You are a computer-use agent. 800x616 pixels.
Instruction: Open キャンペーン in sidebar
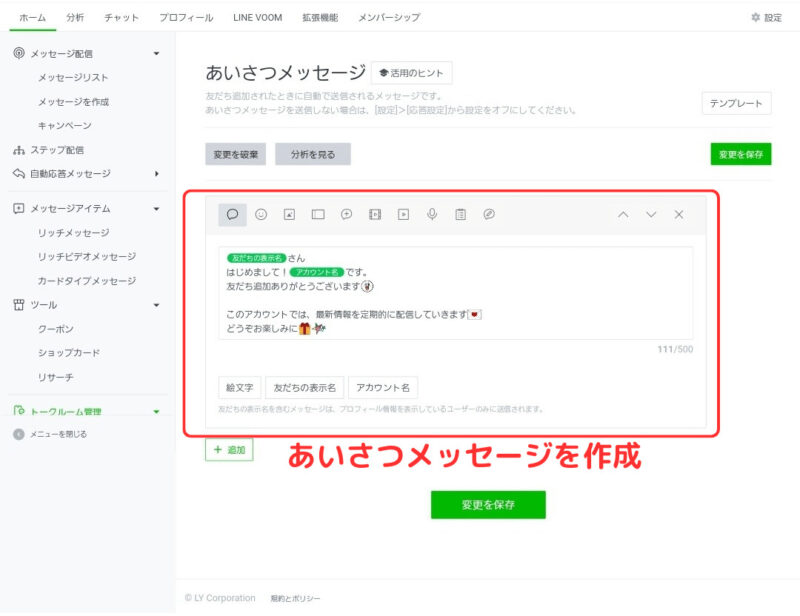64,126
